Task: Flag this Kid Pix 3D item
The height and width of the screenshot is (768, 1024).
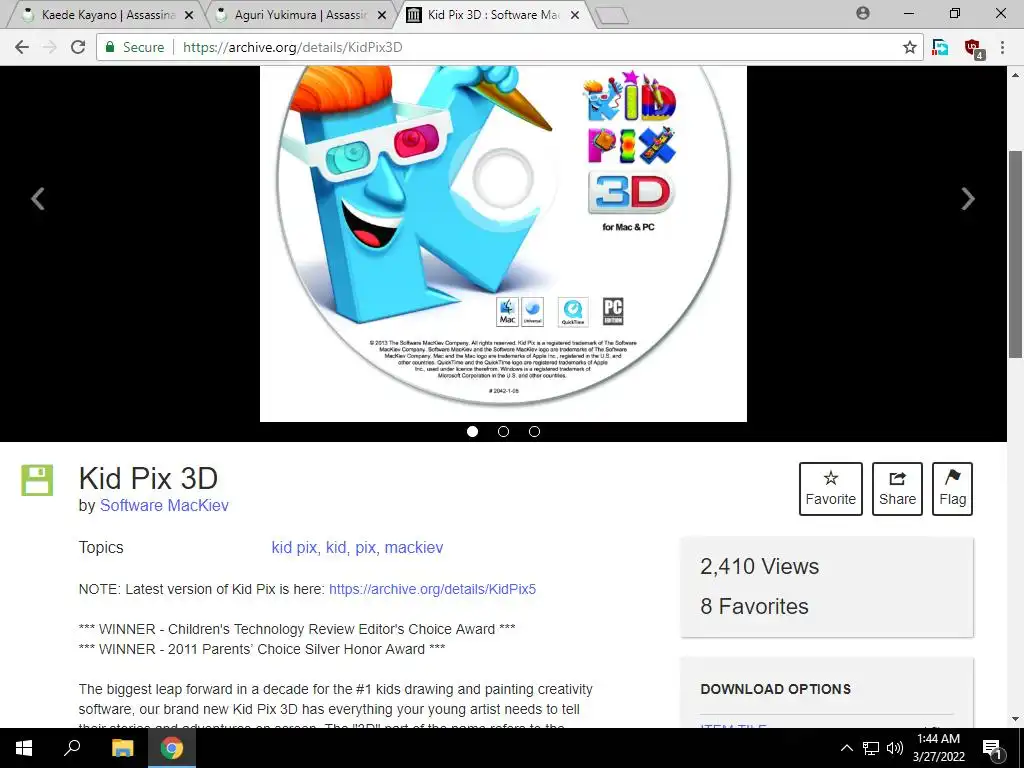Action: tap(952, 488)
